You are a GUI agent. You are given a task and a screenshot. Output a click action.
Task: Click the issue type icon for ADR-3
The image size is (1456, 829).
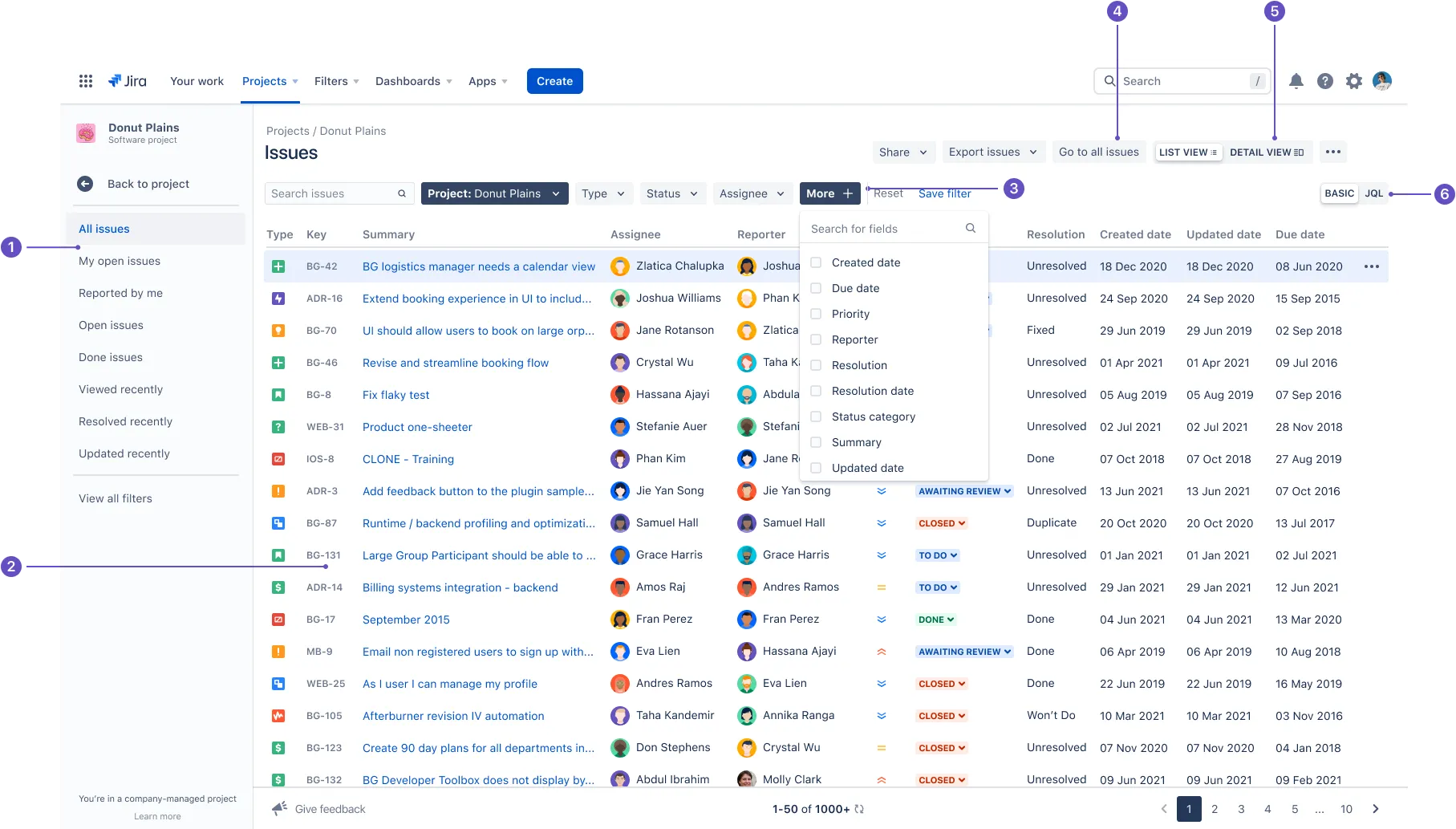(278, 491)
